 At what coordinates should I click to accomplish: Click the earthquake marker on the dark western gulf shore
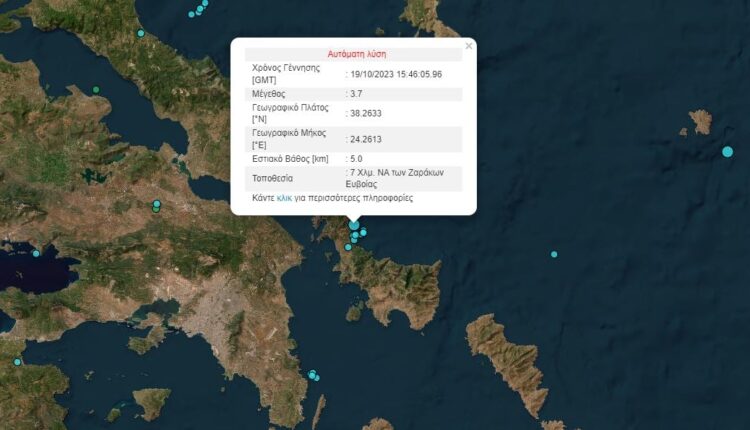click(x=36, y=253)
